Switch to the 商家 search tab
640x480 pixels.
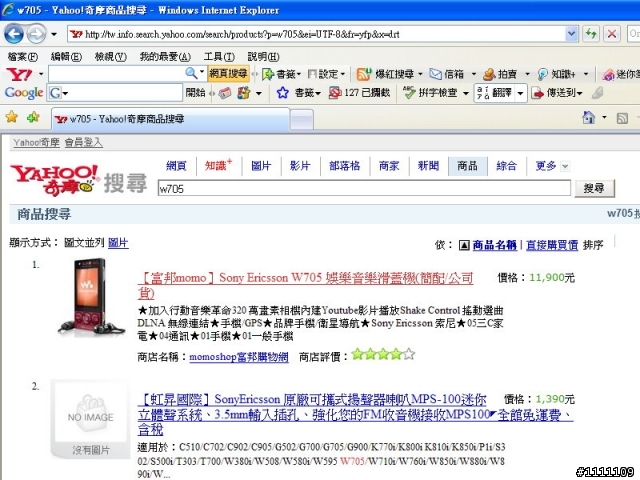(389, 166)
